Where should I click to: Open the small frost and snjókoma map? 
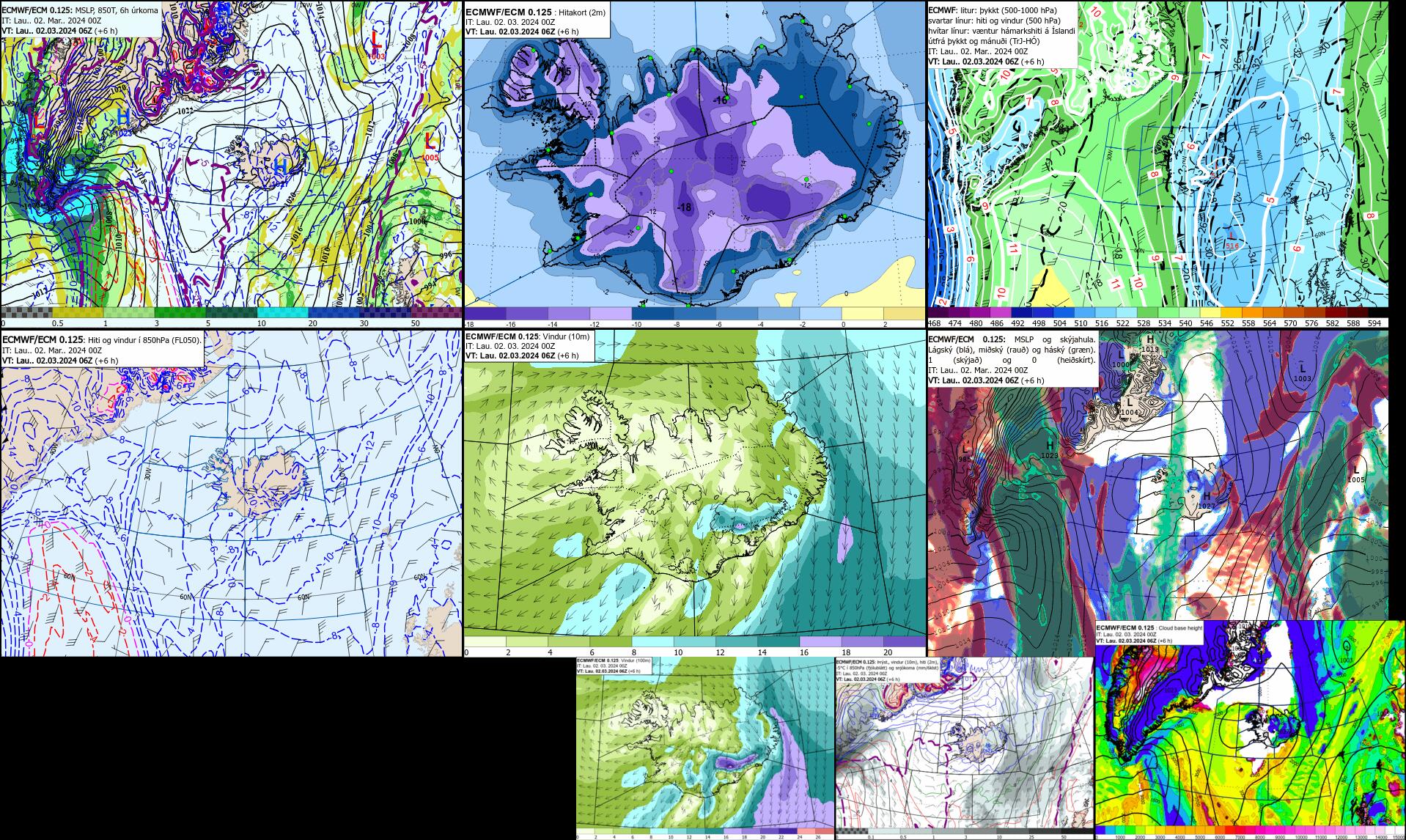(x=965, y=748)
